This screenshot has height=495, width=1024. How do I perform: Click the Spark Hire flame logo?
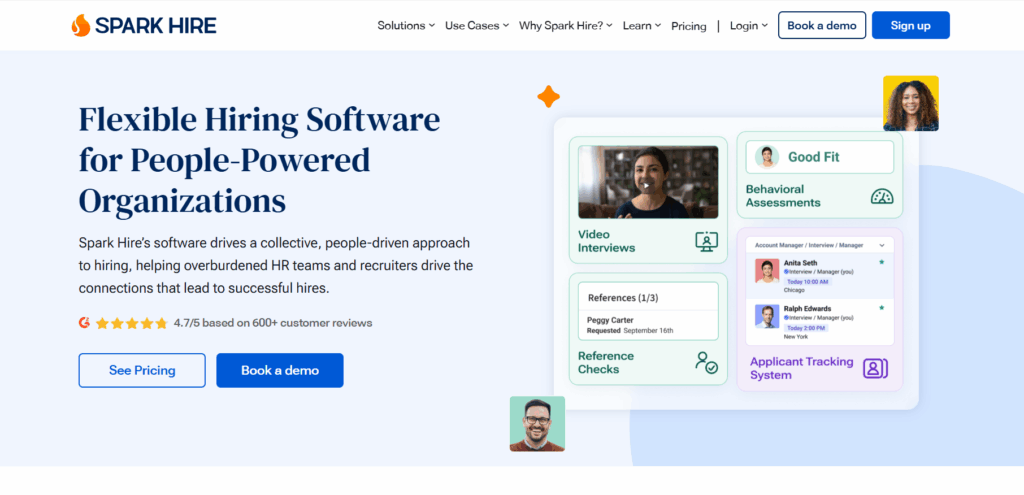(81, 25)
